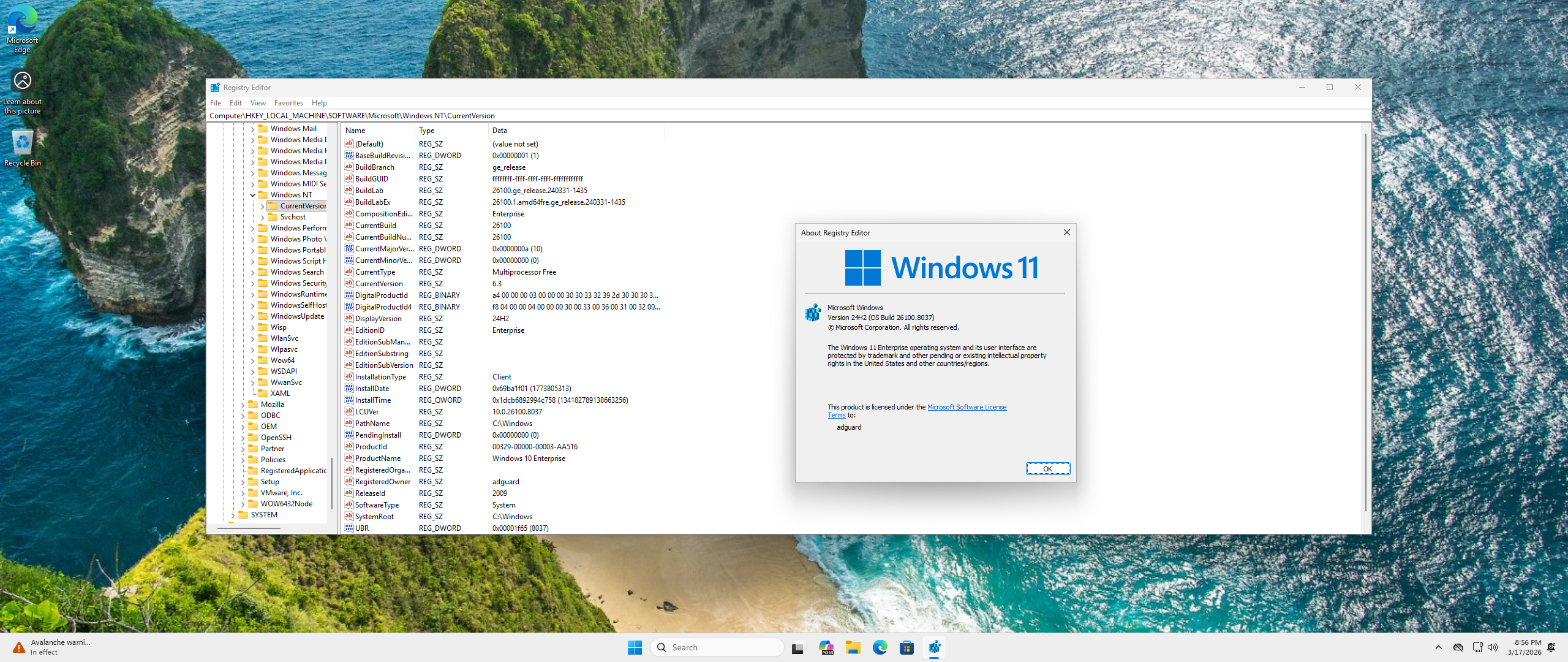Show hidden system tray icons chevron
The image size is (1568, 662).
click(1439, 647)
